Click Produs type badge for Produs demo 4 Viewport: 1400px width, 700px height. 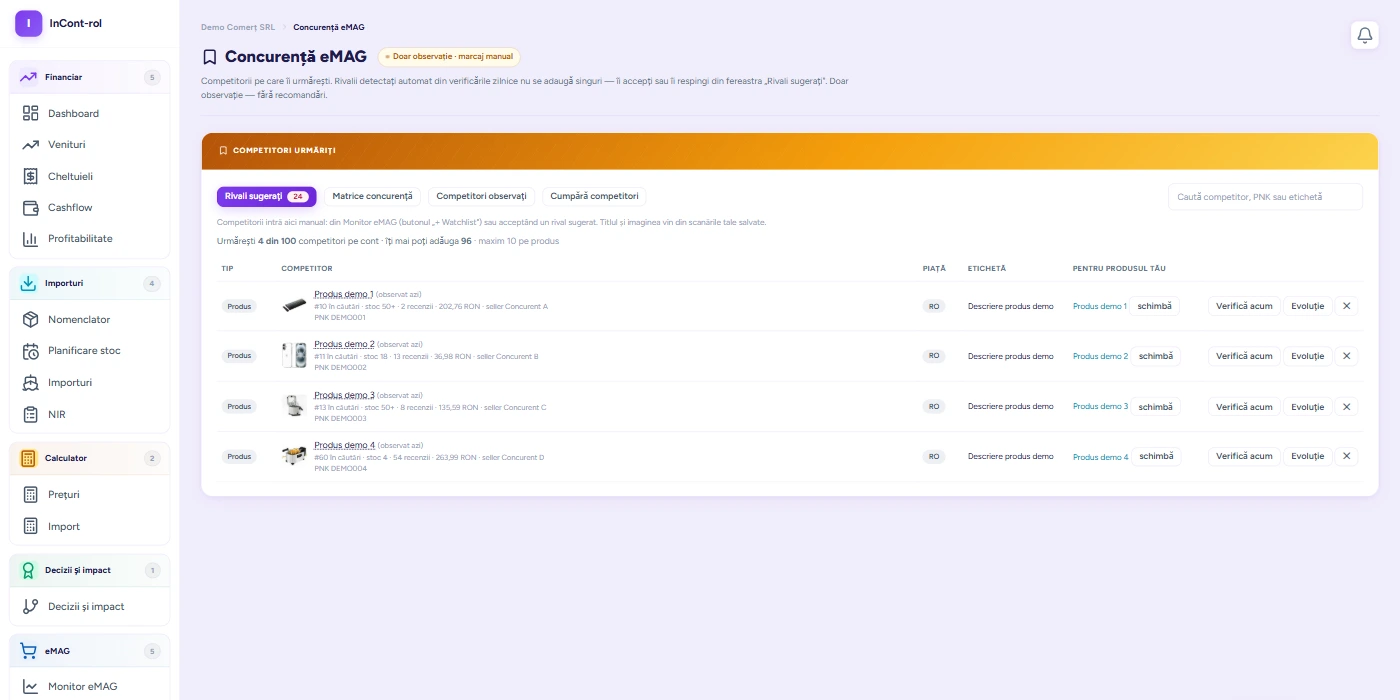point(239,456)
